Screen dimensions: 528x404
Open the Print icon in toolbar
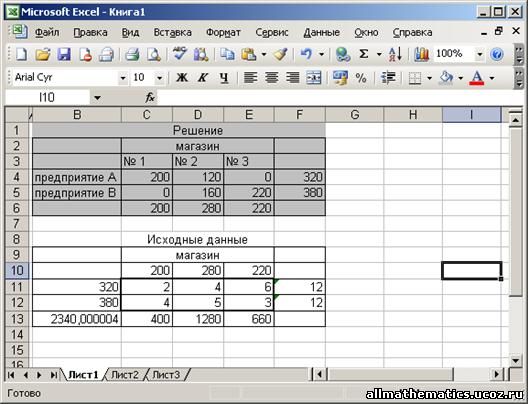click(x=132, y=54)
